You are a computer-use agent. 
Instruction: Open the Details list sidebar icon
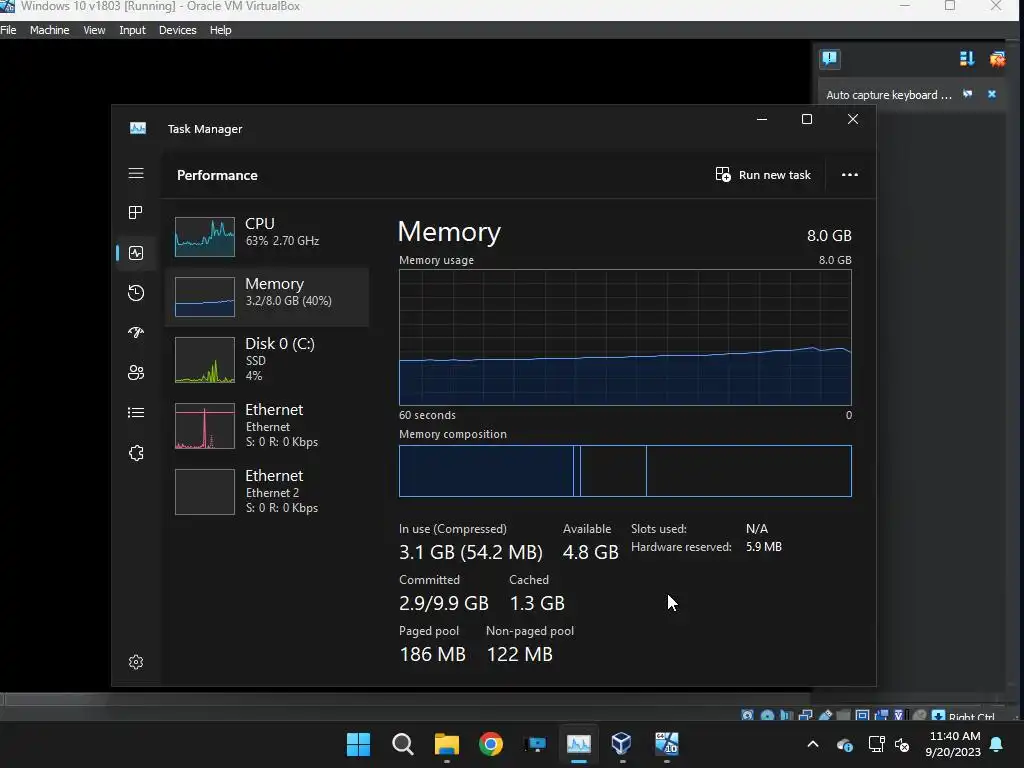(136, 413)
